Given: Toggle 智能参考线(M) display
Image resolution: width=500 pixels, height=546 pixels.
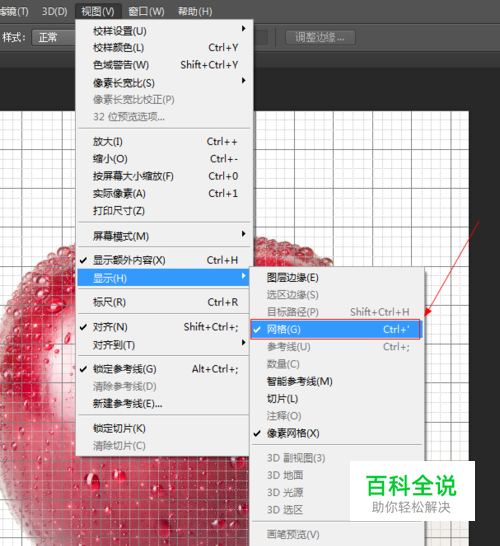Looking at the screenshot, I should click(x=336, y=381).
